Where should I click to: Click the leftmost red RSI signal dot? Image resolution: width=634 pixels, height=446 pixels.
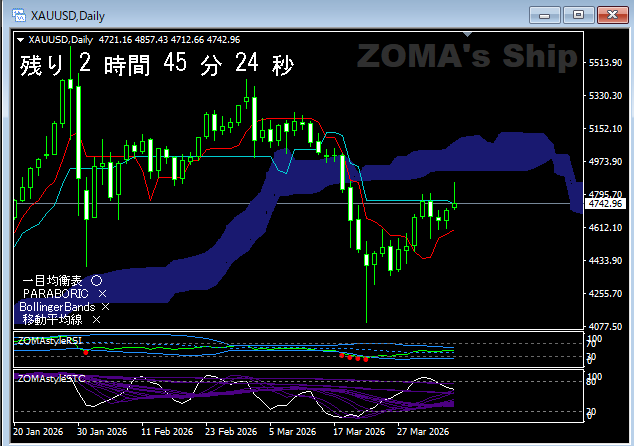click(x=86, y=353)
